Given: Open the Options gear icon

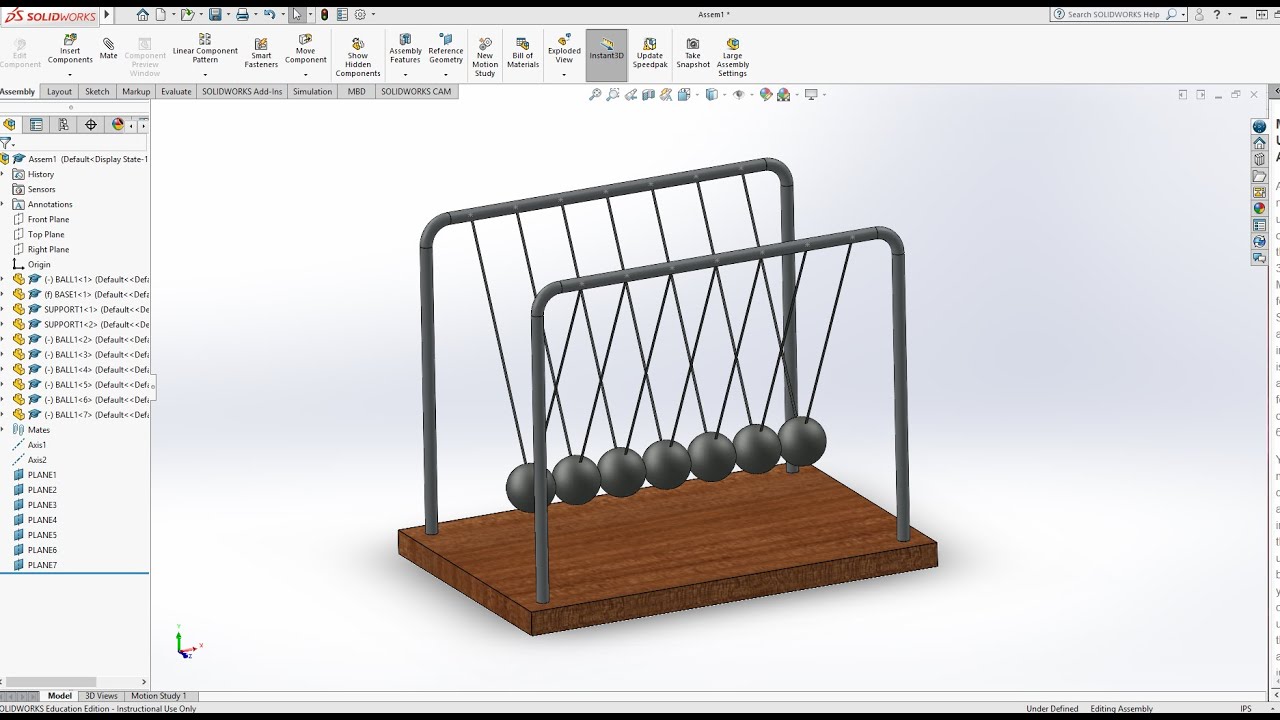Looking at the screenshot, I should (x=360, y=15).
